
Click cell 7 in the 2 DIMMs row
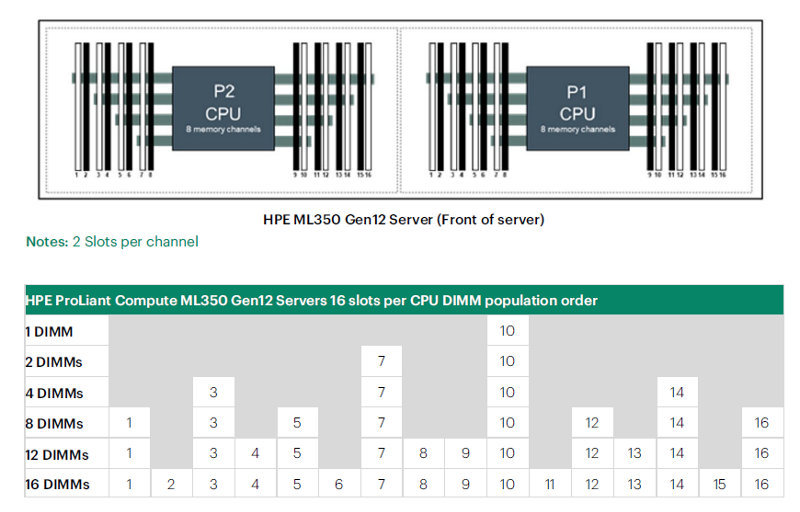tap(381, 362)
